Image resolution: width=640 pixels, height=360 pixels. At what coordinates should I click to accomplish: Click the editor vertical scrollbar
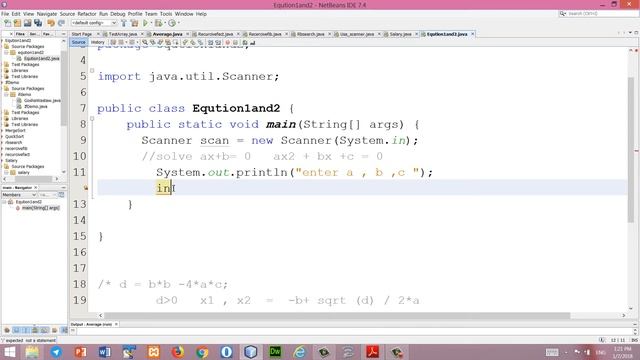[x=631, y=149]
